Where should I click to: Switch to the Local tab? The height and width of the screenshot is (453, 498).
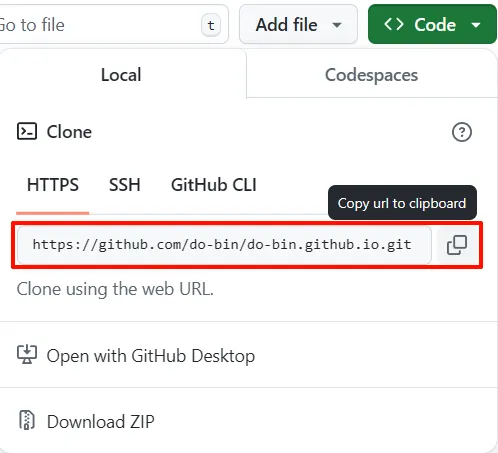click(121, 75)
